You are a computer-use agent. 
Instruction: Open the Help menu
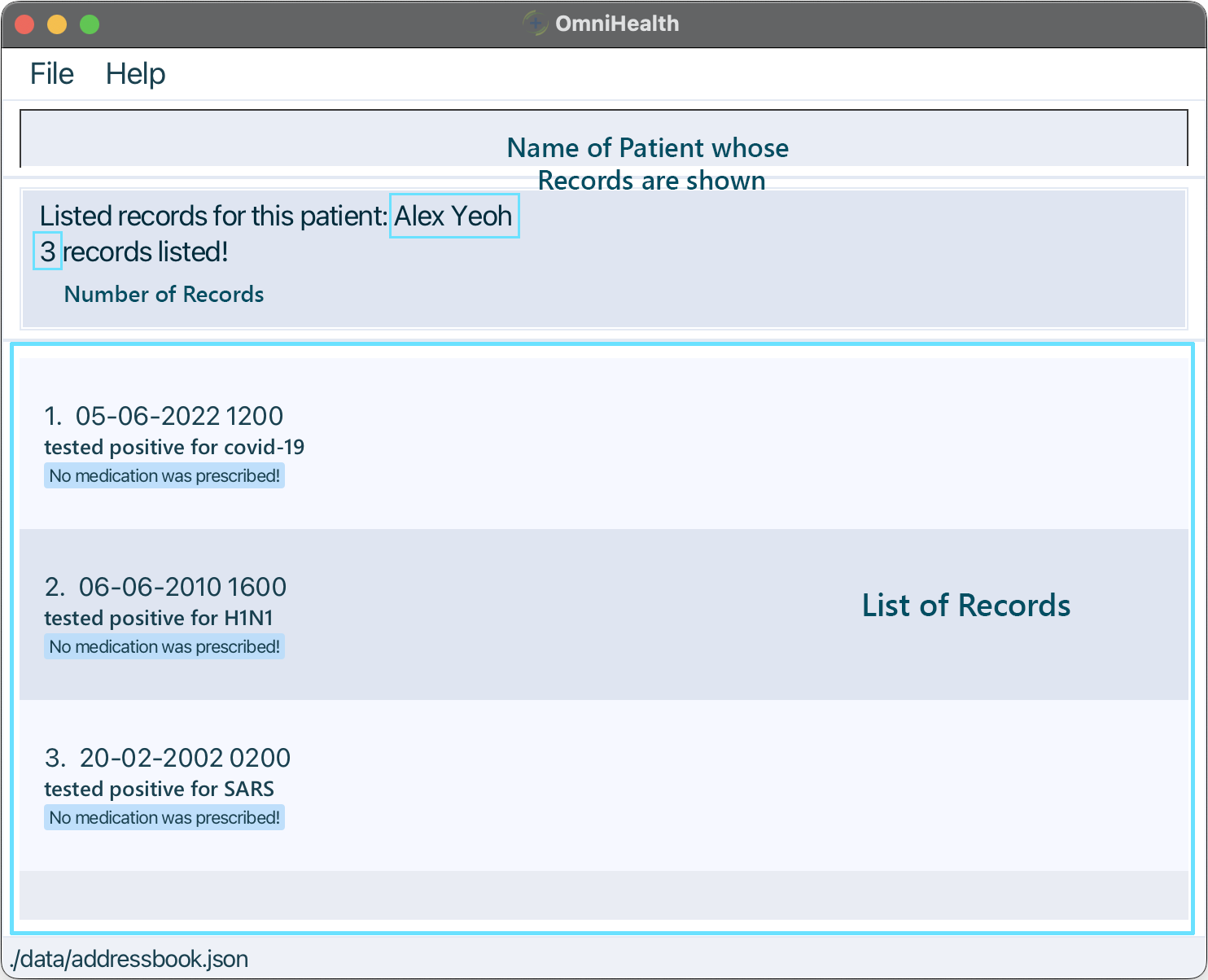click(136, 74)
